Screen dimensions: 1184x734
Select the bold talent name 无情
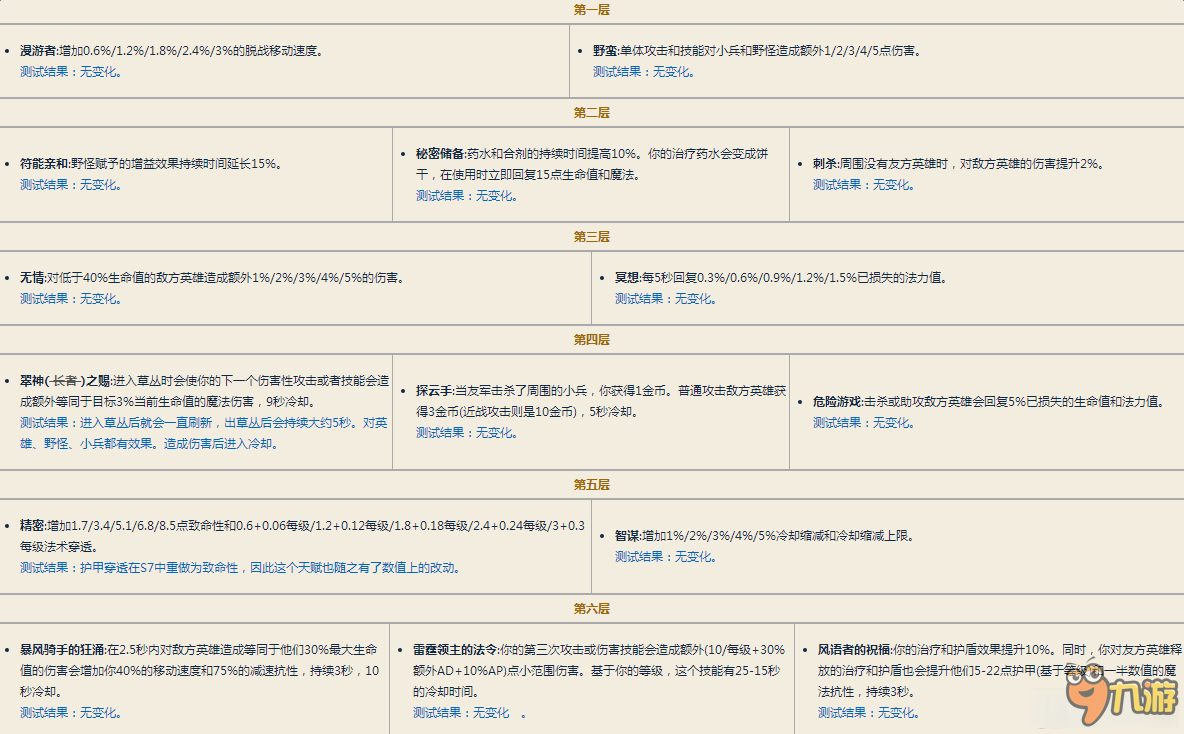point(32,277)
